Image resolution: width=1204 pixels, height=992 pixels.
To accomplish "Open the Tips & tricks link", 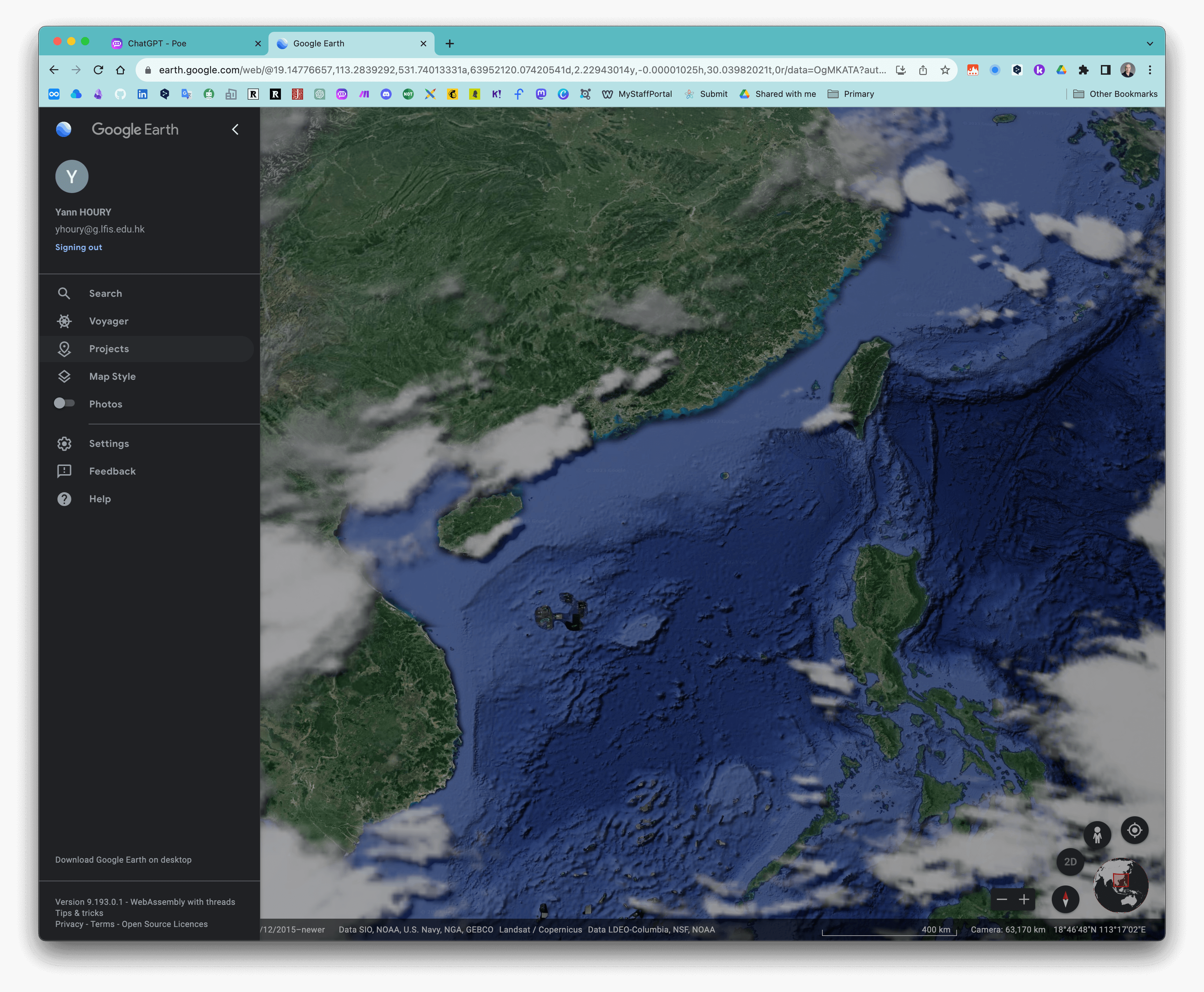I will tap(79, 913).
